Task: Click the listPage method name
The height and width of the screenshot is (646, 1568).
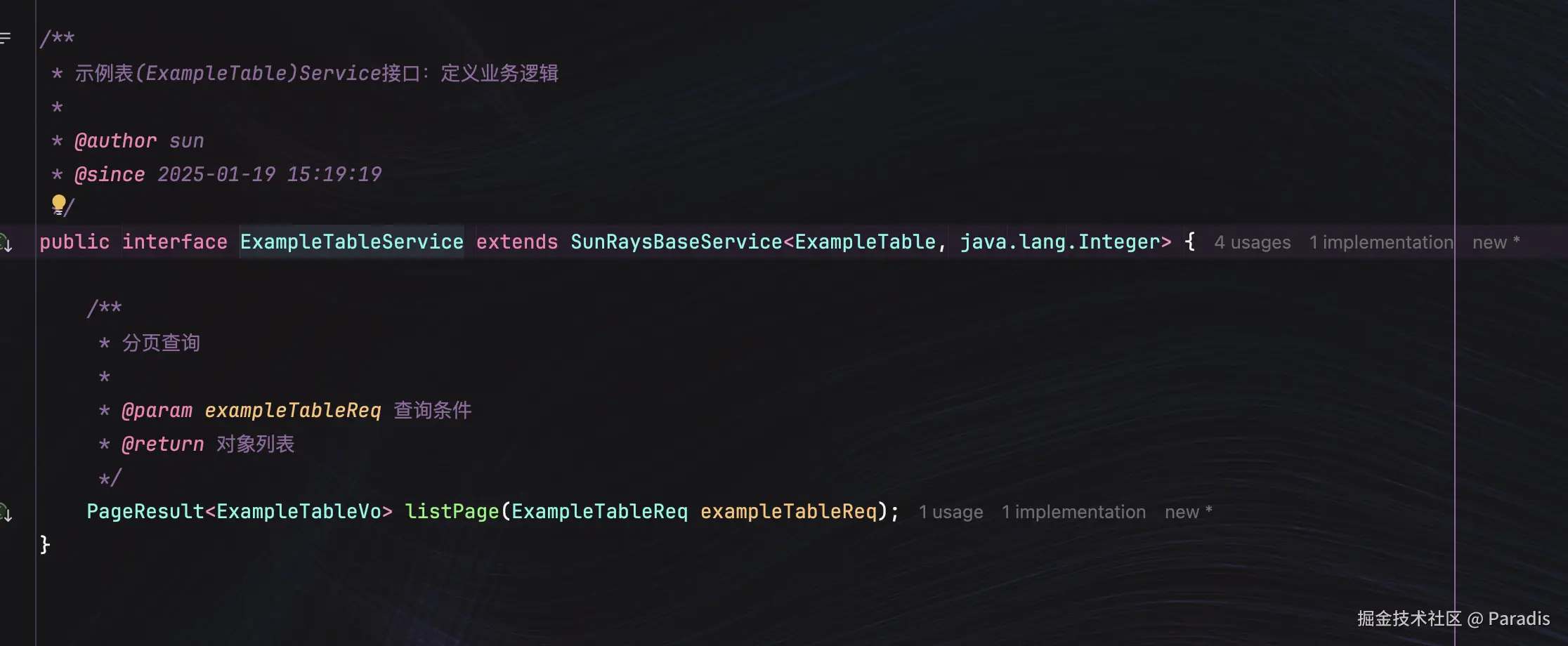Action: [x=452, y=512]
